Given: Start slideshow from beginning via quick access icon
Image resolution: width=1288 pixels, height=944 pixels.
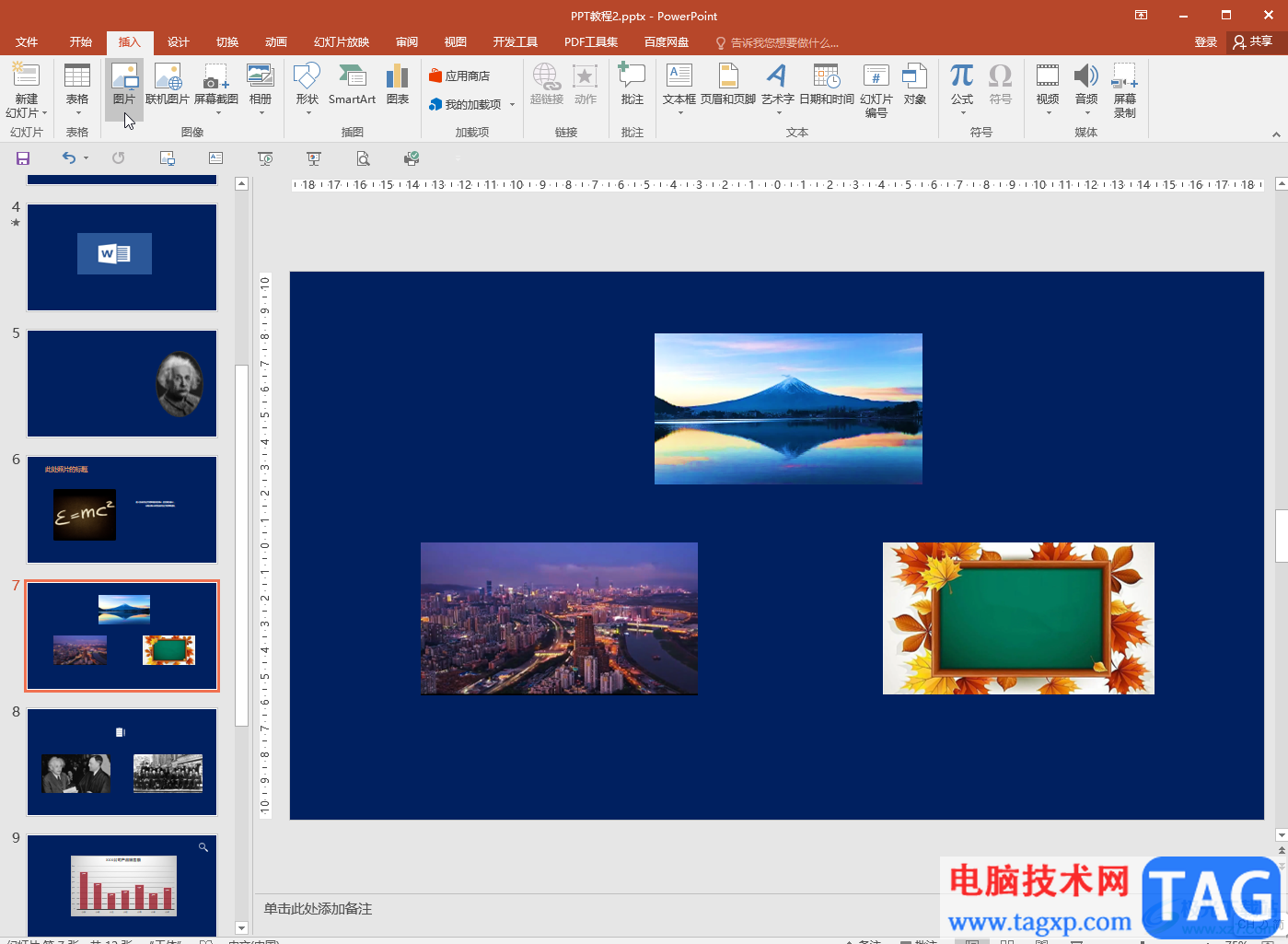Looking at the screenshot, I should click(265, 158).
